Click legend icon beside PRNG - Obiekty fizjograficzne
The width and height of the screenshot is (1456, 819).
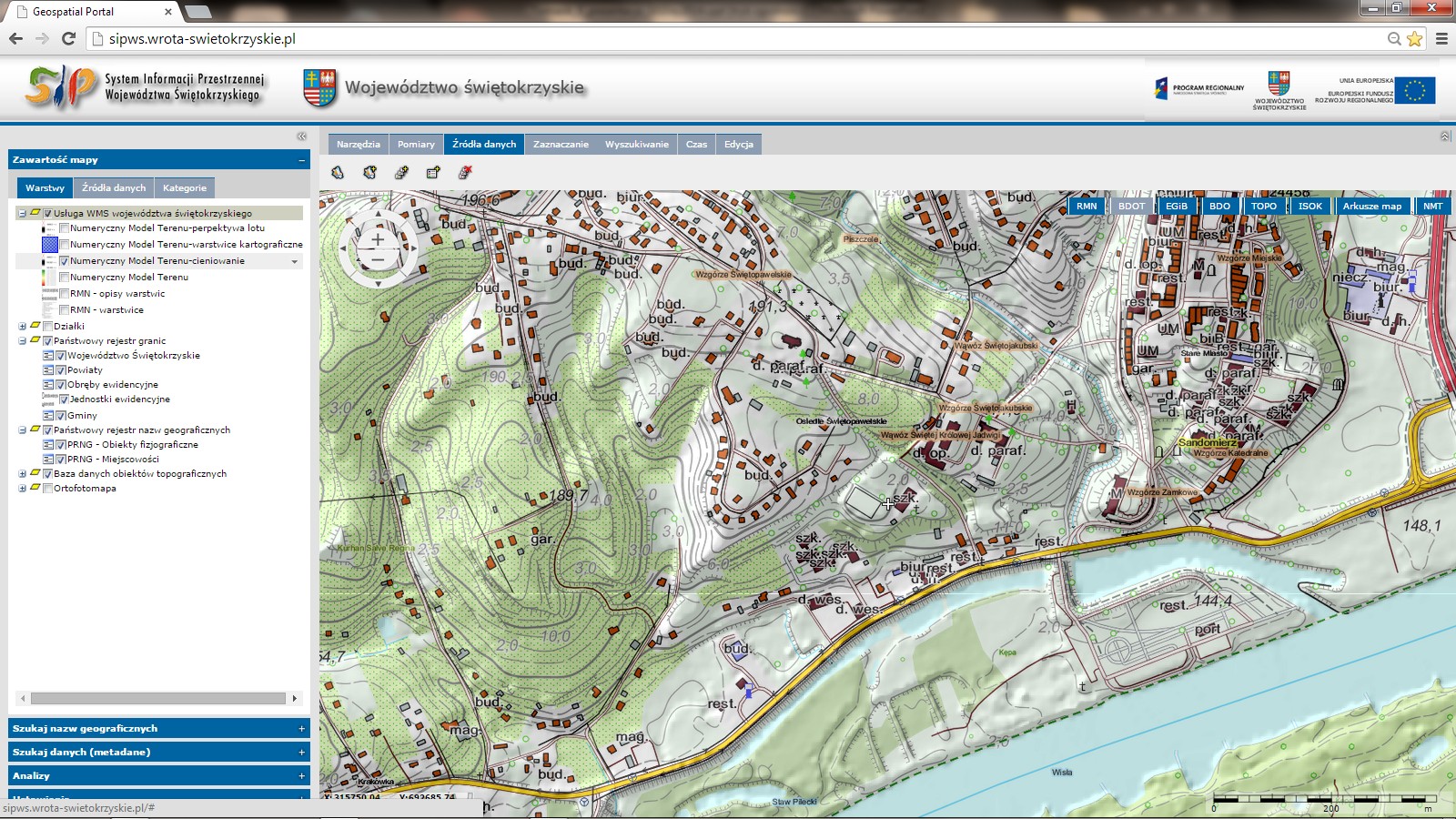48,445
